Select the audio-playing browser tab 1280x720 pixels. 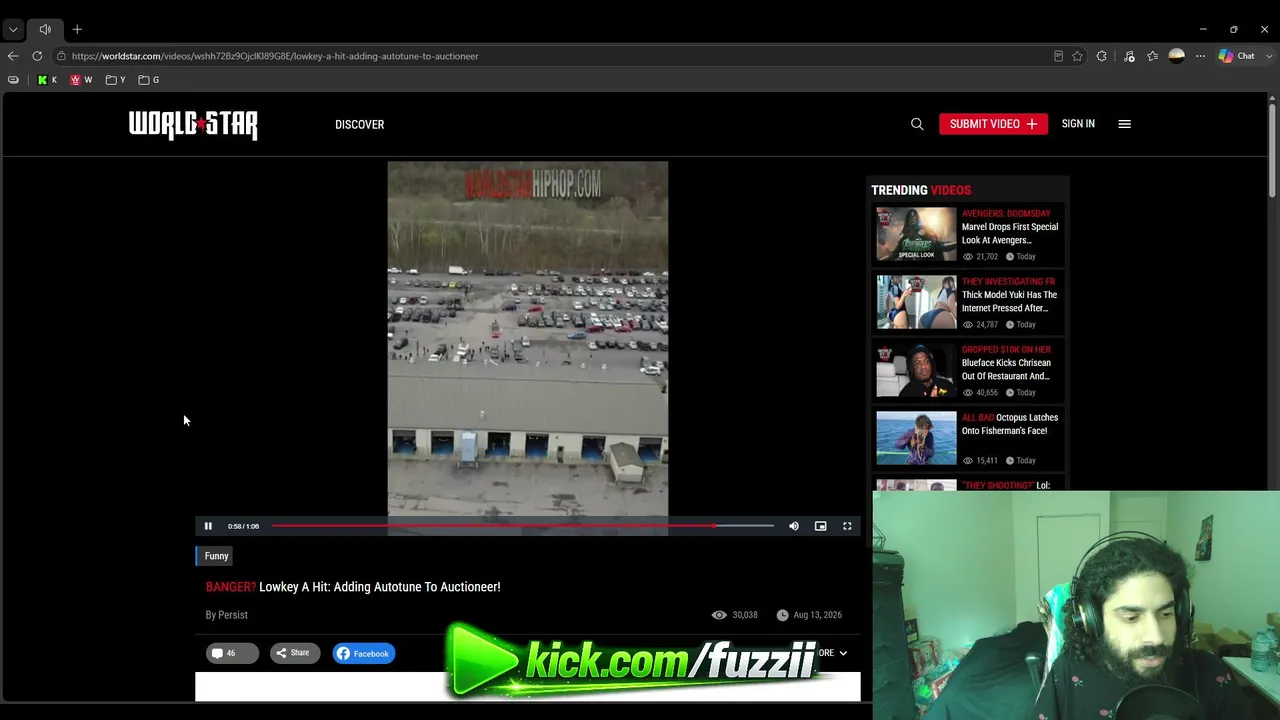45,30
